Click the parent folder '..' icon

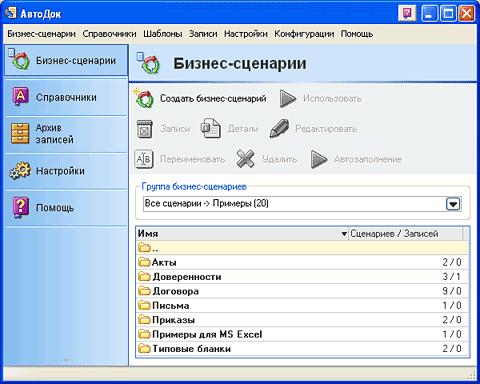click(x=144, y=248)
